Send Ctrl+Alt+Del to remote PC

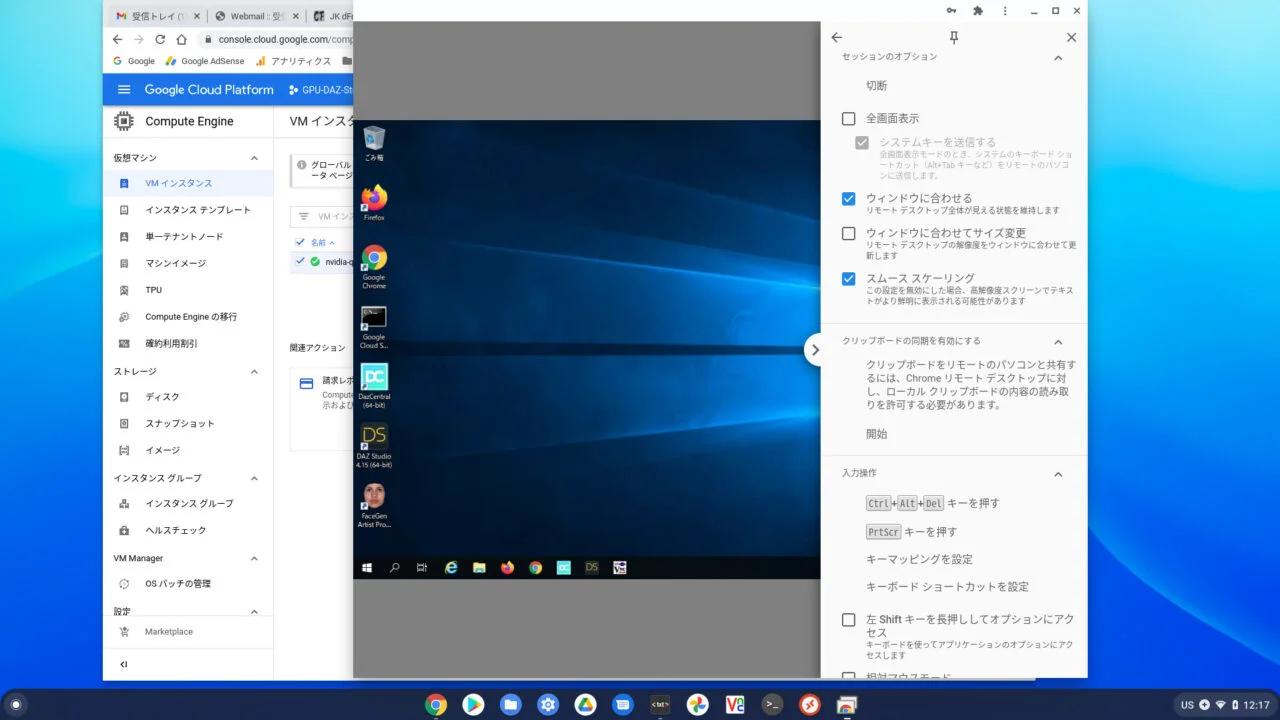[x=932, y=503]
